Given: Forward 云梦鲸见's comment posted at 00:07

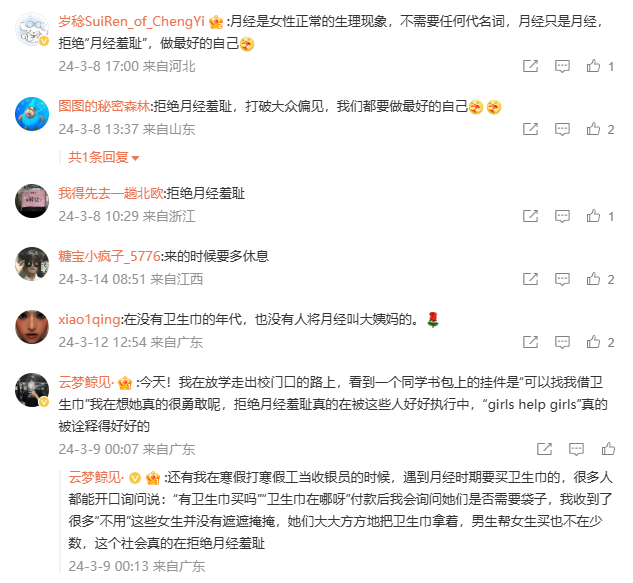Looking at the screenshot, I should [544, 449].
